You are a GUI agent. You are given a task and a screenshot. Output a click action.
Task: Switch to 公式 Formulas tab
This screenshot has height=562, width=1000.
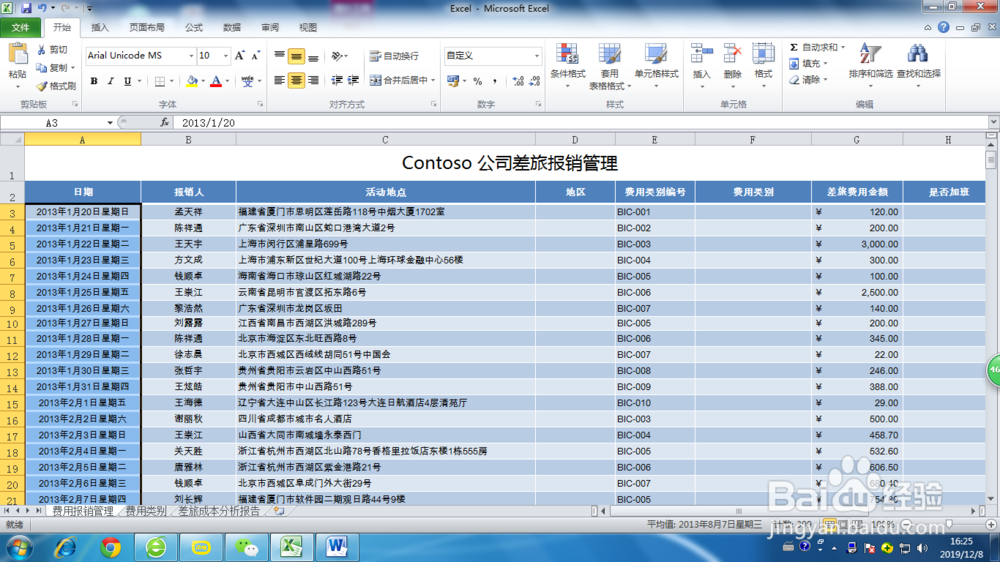pyautogui.click(x=194, y=27)
